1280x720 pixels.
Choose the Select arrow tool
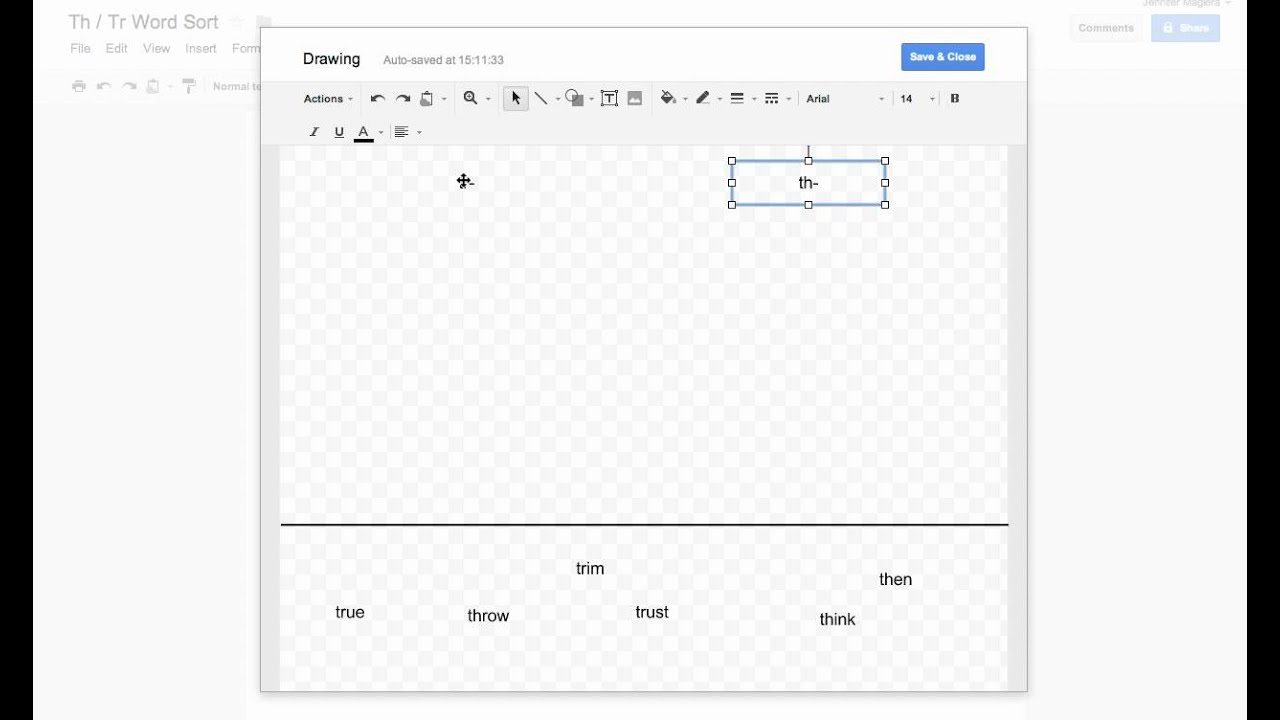516,98
